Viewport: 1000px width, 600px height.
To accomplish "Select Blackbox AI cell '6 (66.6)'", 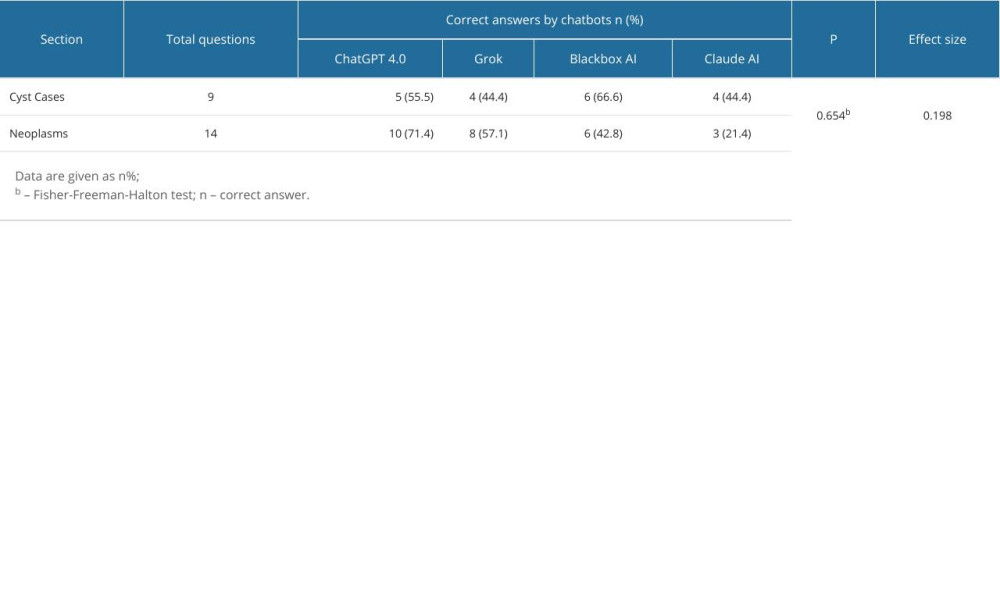I will coord(603,97).
